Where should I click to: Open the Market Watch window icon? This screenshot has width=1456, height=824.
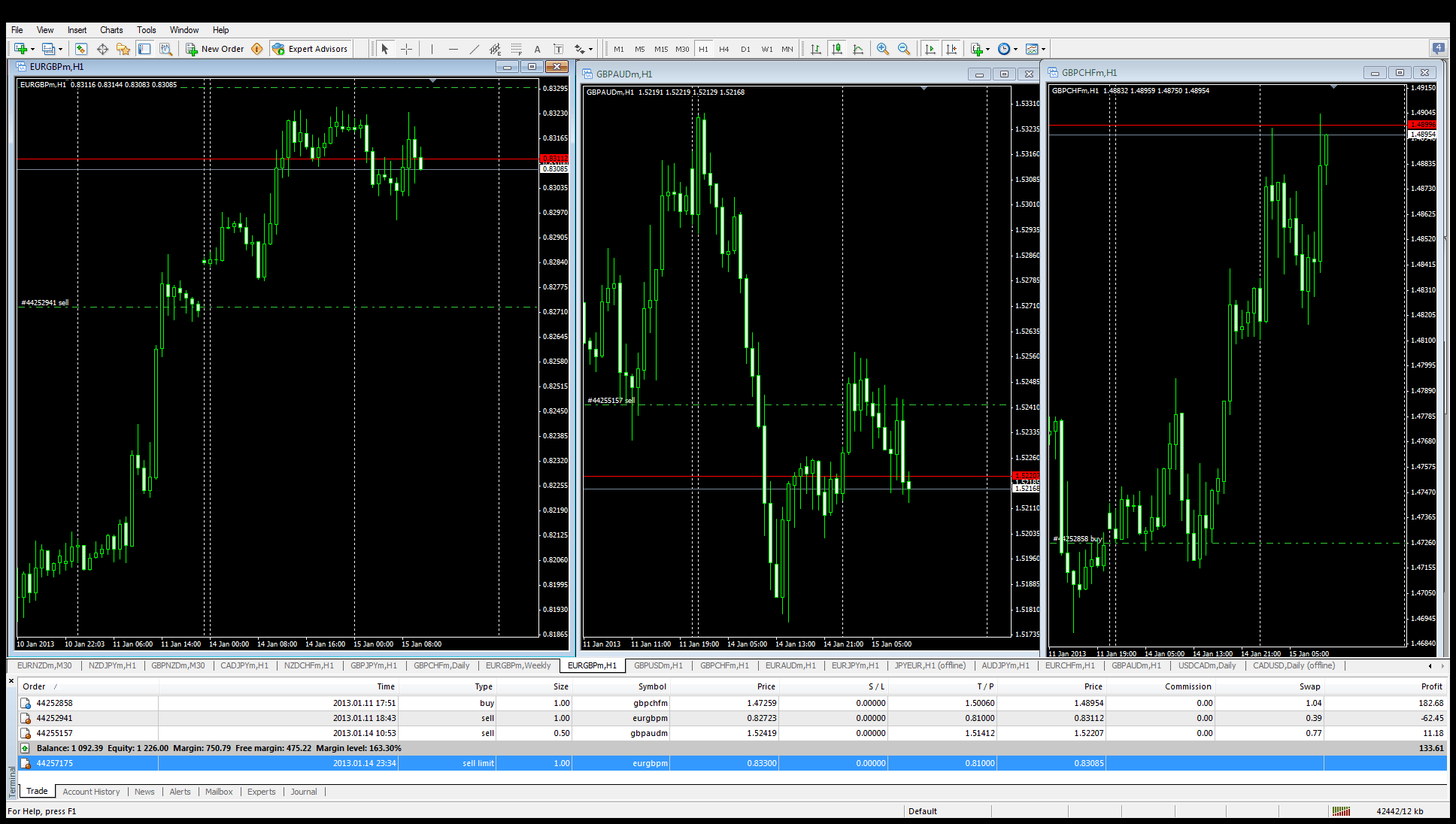[80, 49]
